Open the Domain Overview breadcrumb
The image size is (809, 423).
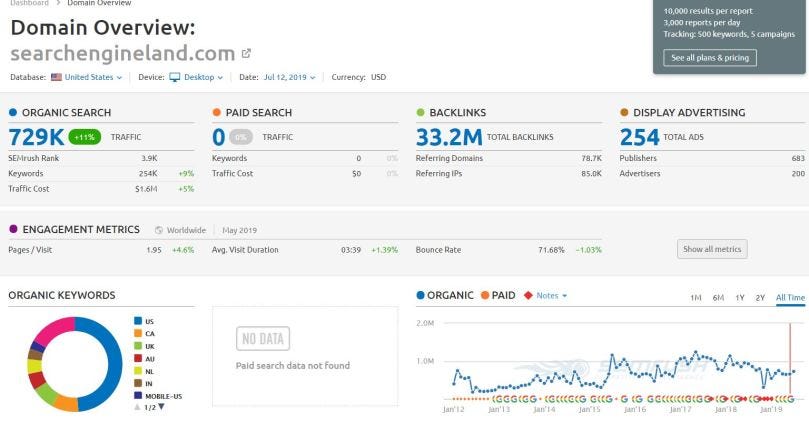point(99,3)
